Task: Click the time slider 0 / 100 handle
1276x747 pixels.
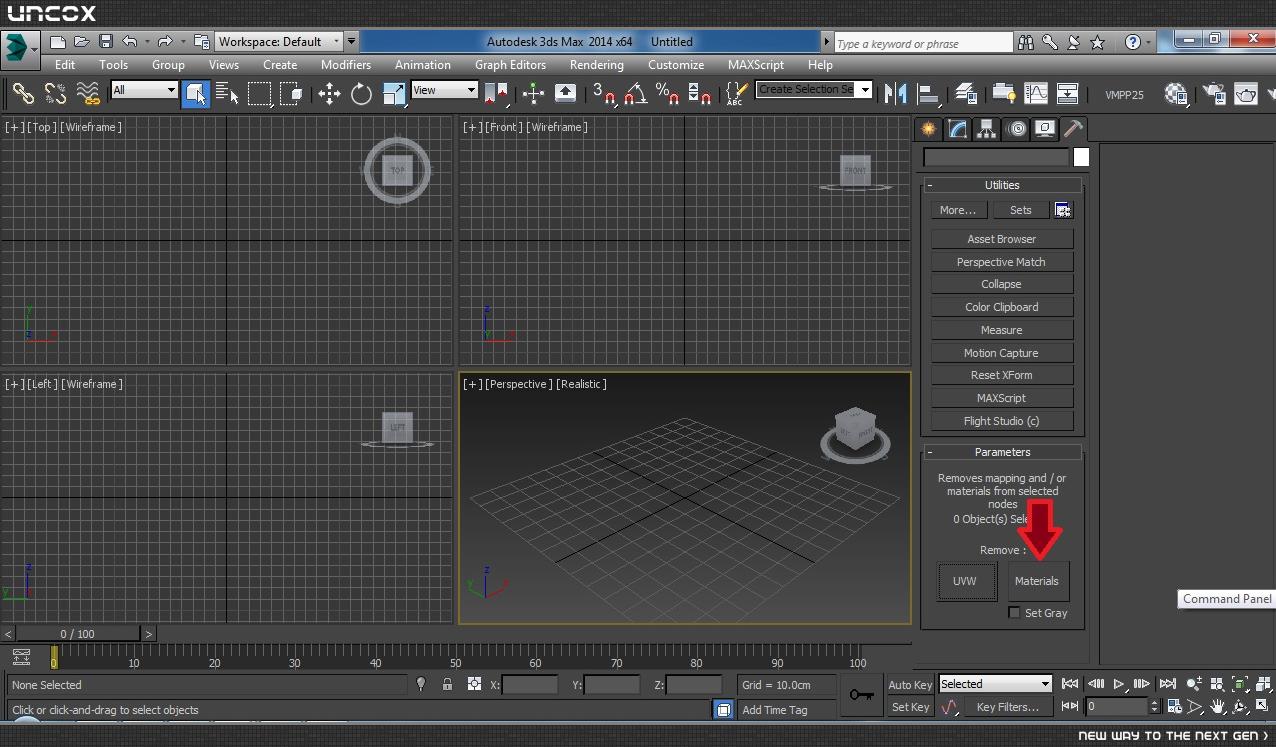Action: pos(78,634)
